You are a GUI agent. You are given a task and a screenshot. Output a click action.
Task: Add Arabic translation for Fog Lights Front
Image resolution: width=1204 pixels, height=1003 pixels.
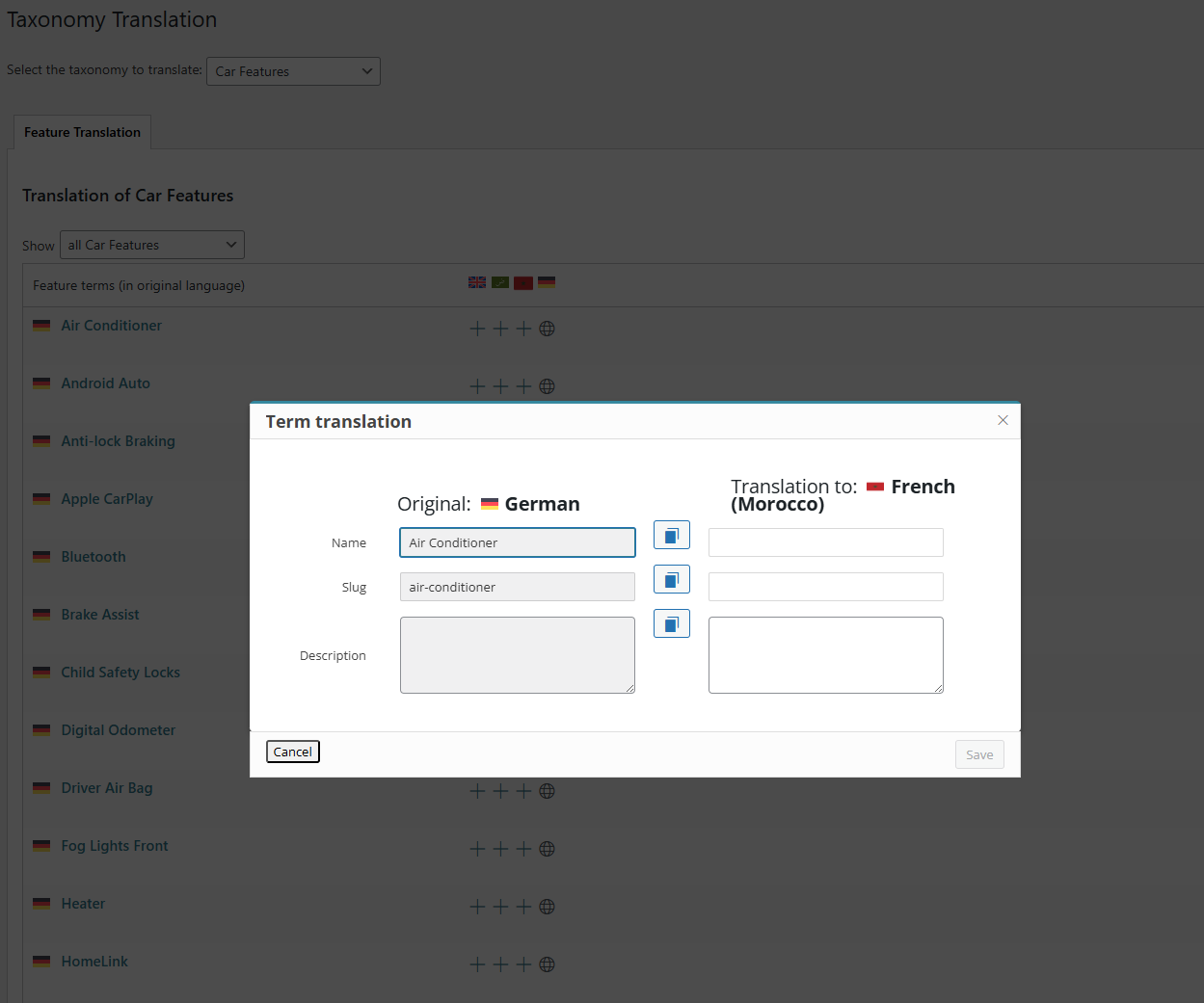(500, 849)
